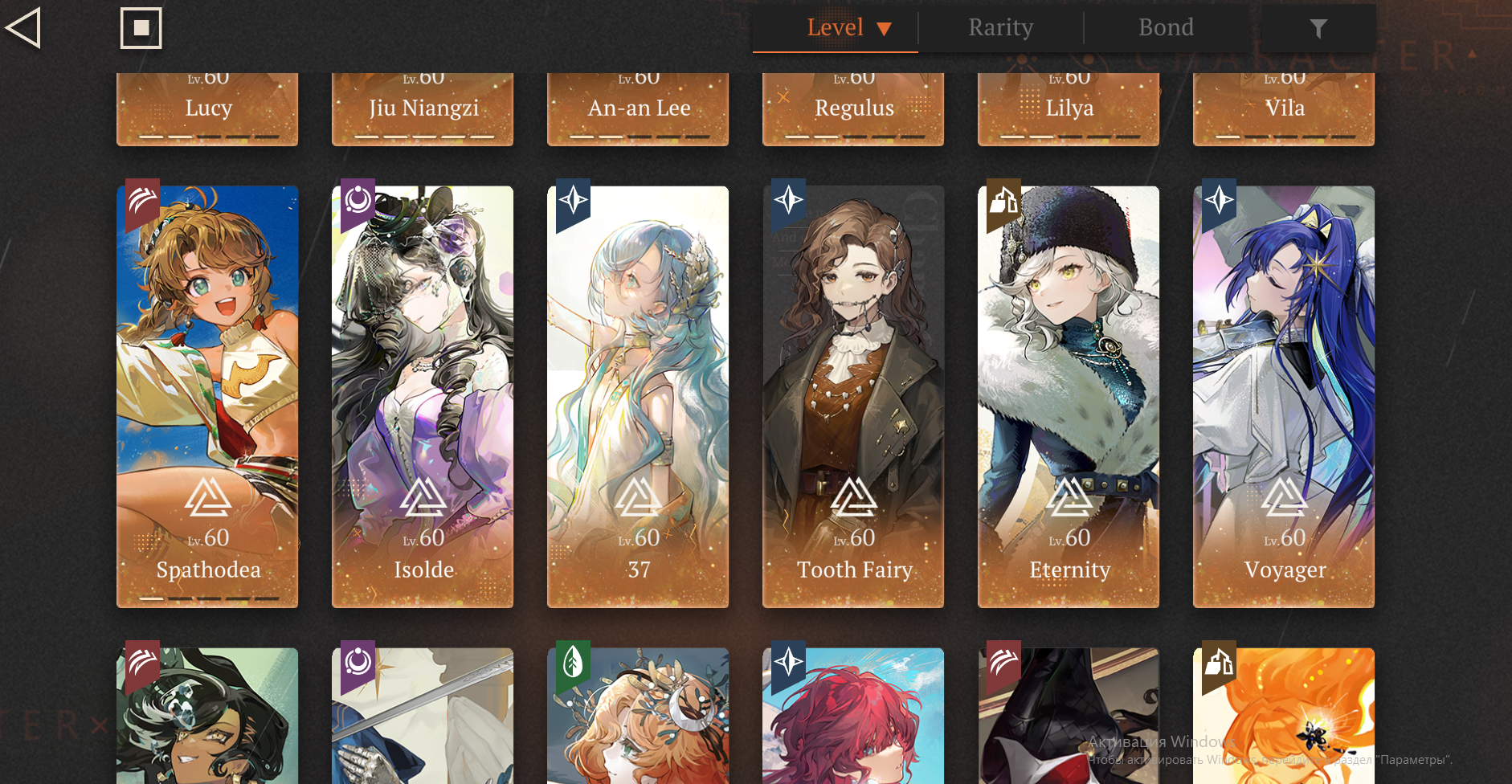Open the red-haired character card
Screen dimensions: 1512x784
[853, 716]
